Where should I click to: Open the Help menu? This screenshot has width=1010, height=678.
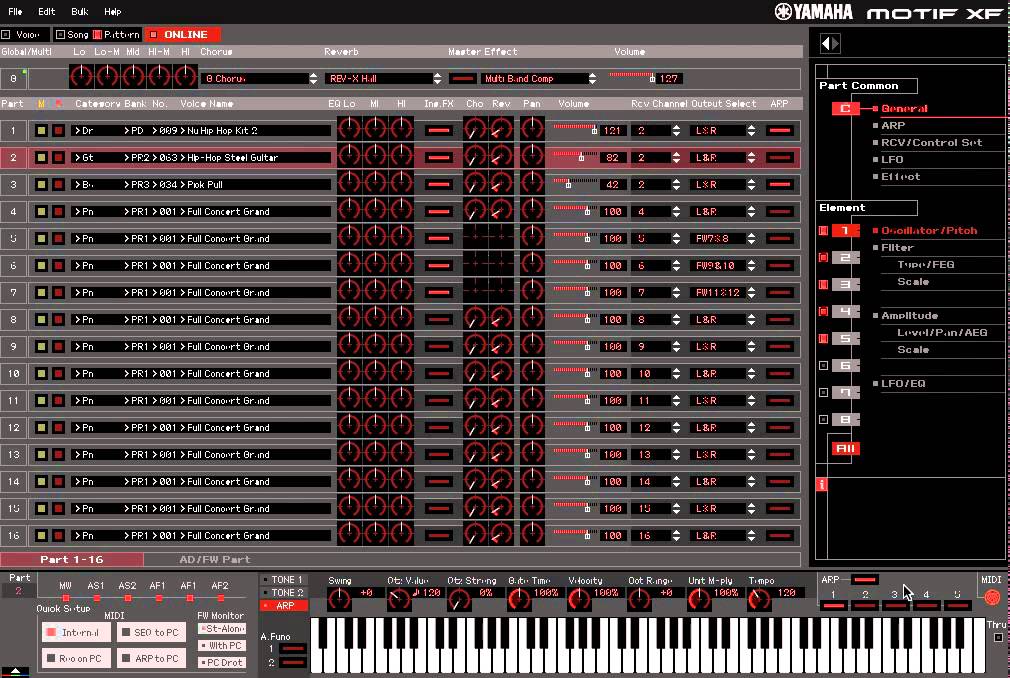click(x=113, y=12)
